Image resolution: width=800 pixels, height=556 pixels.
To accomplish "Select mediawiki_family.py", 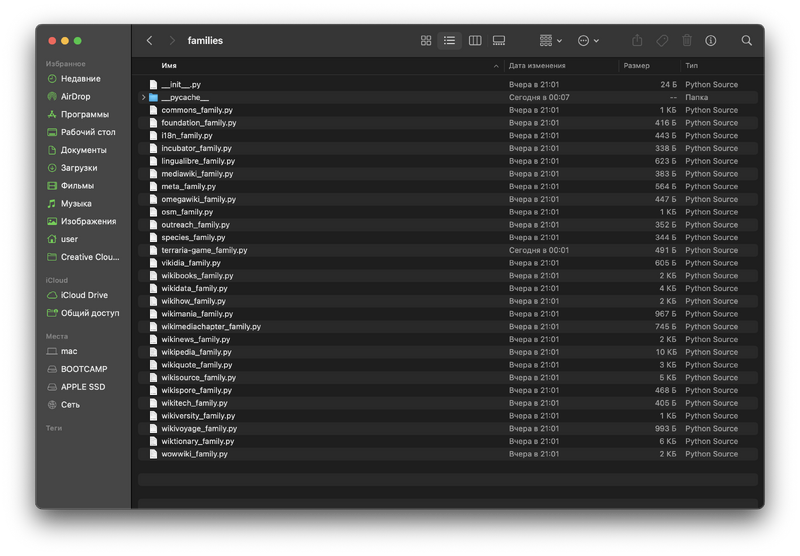I will (448, 174).
